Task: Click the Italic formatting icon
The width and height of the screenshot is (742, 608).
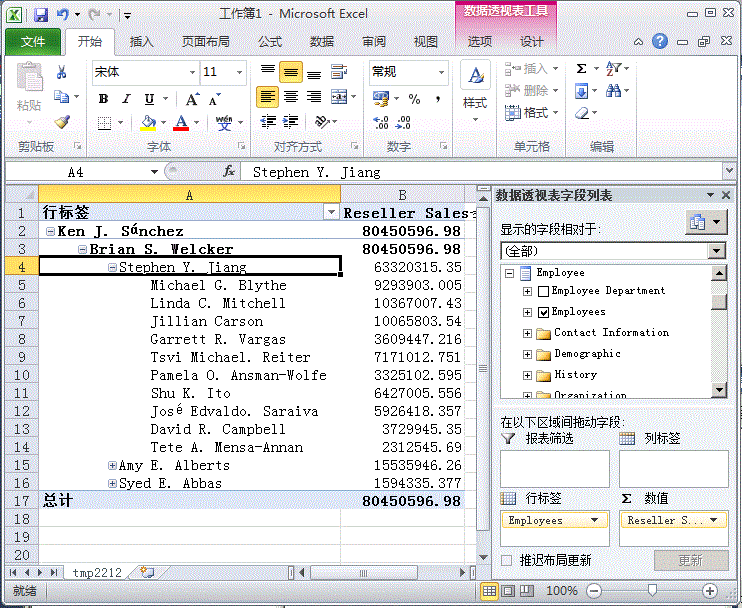Action: click(126, 99)
